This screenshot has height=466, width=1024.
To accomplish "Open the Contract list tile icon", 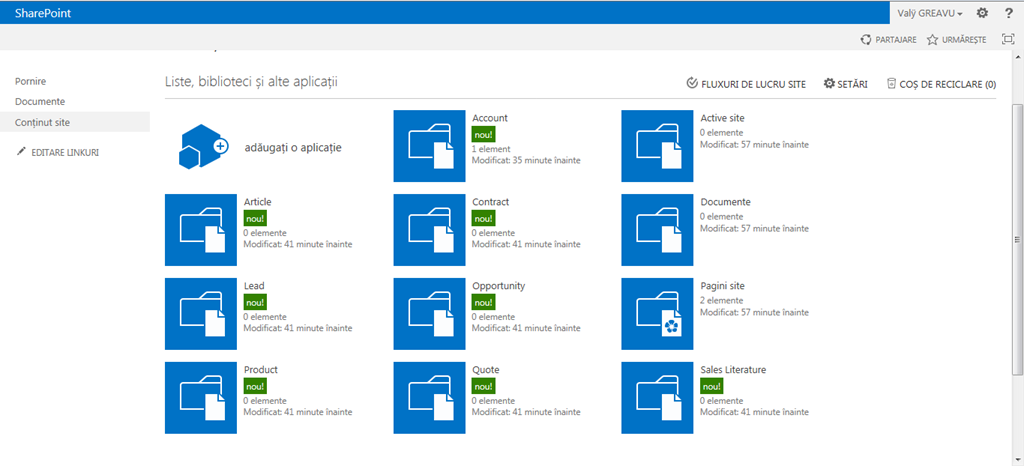I will [429, 230].
